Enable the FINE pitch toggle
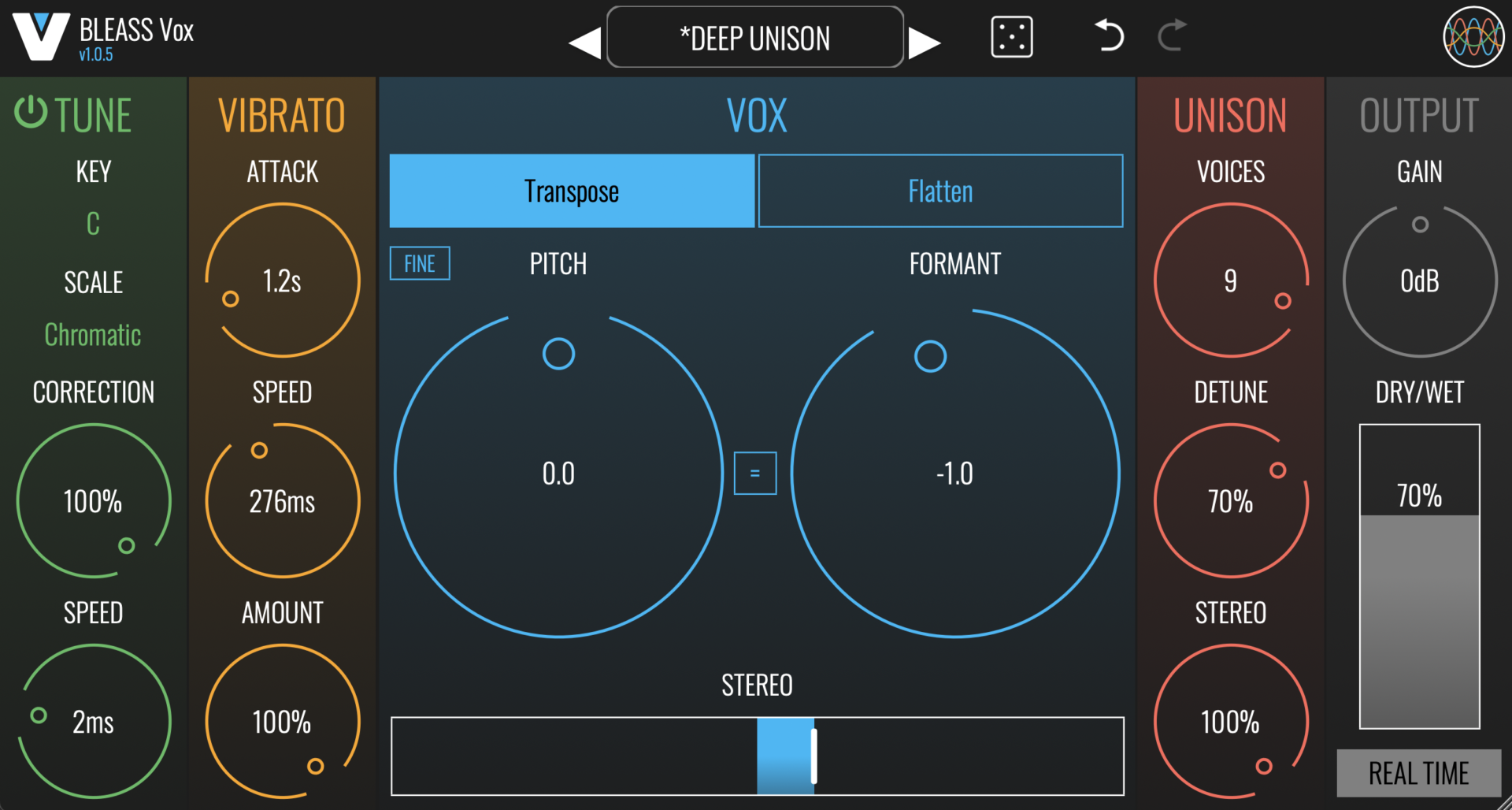 click(420, 263)
